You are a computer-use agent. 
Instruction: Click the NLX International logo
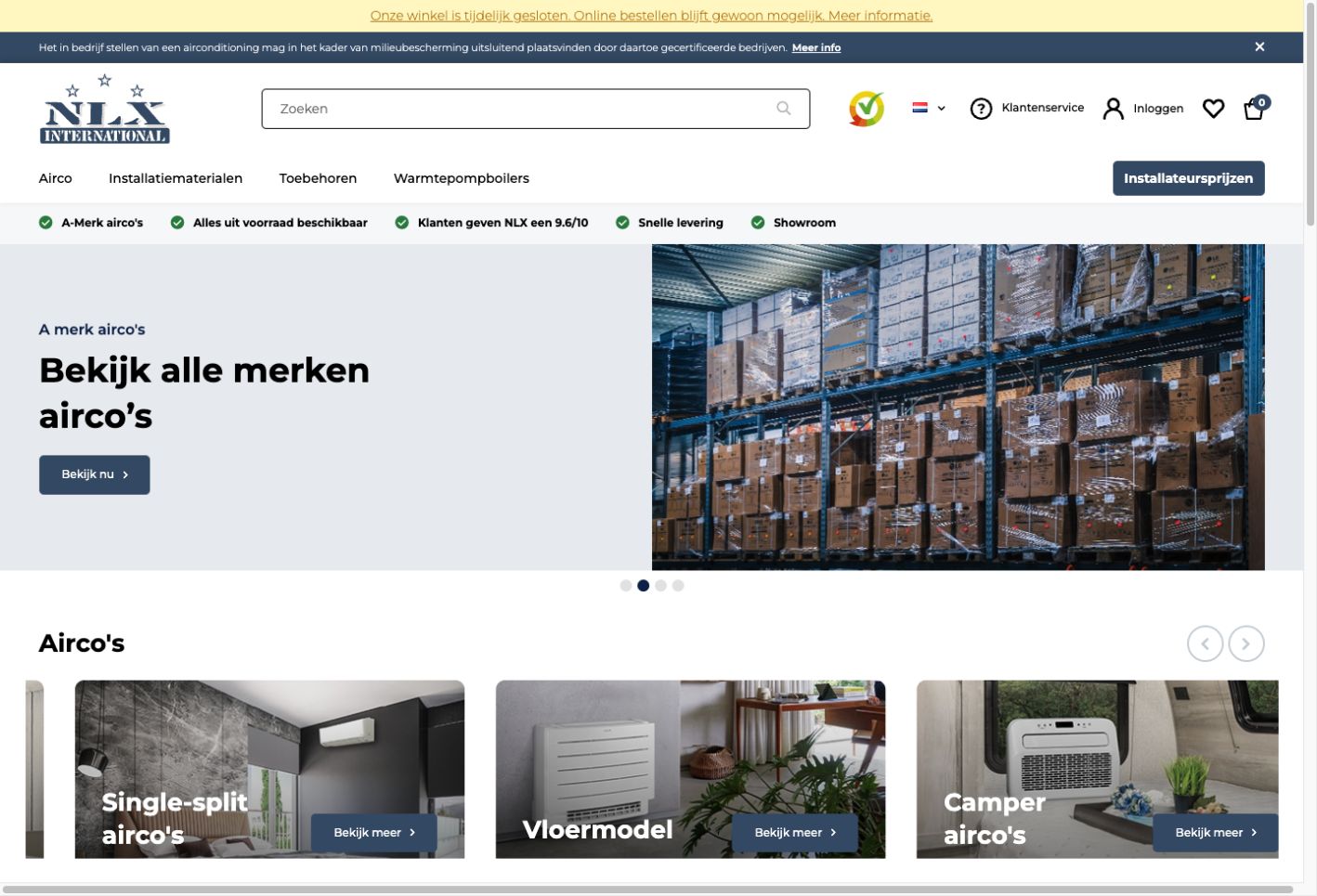(105, 109)
